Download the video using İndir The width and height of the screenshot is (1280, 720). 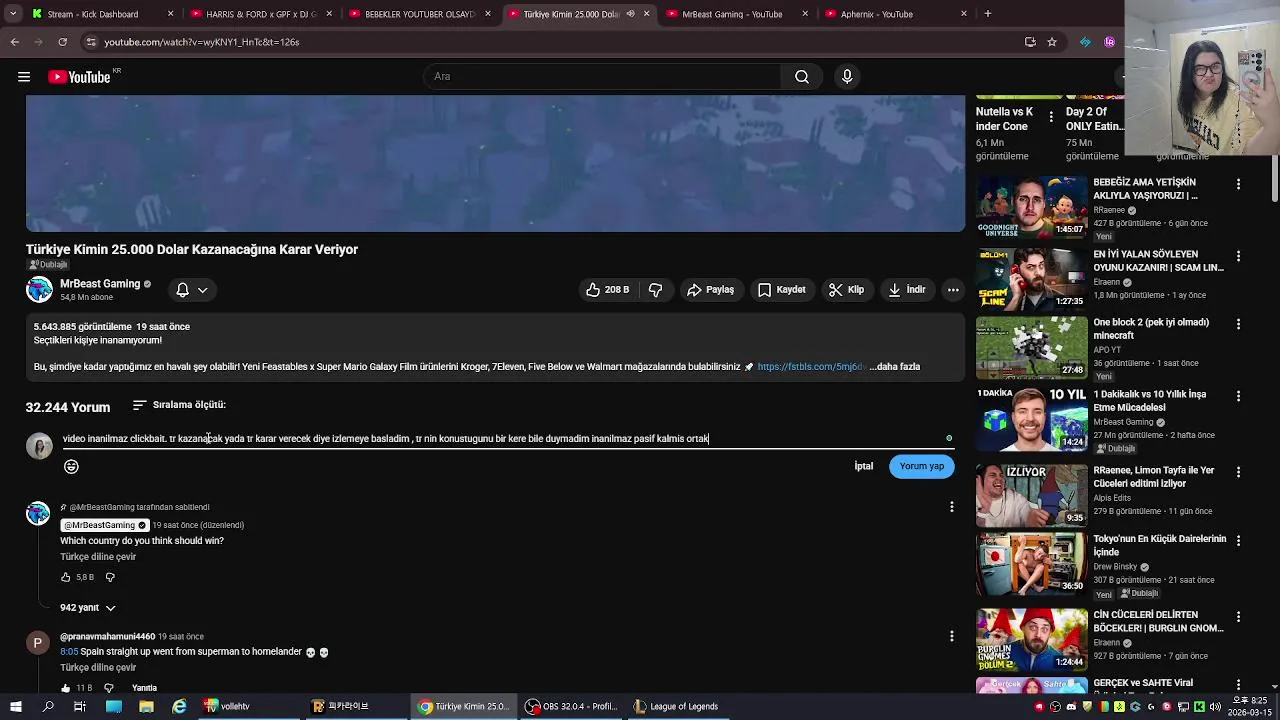[x=906, y=290]
